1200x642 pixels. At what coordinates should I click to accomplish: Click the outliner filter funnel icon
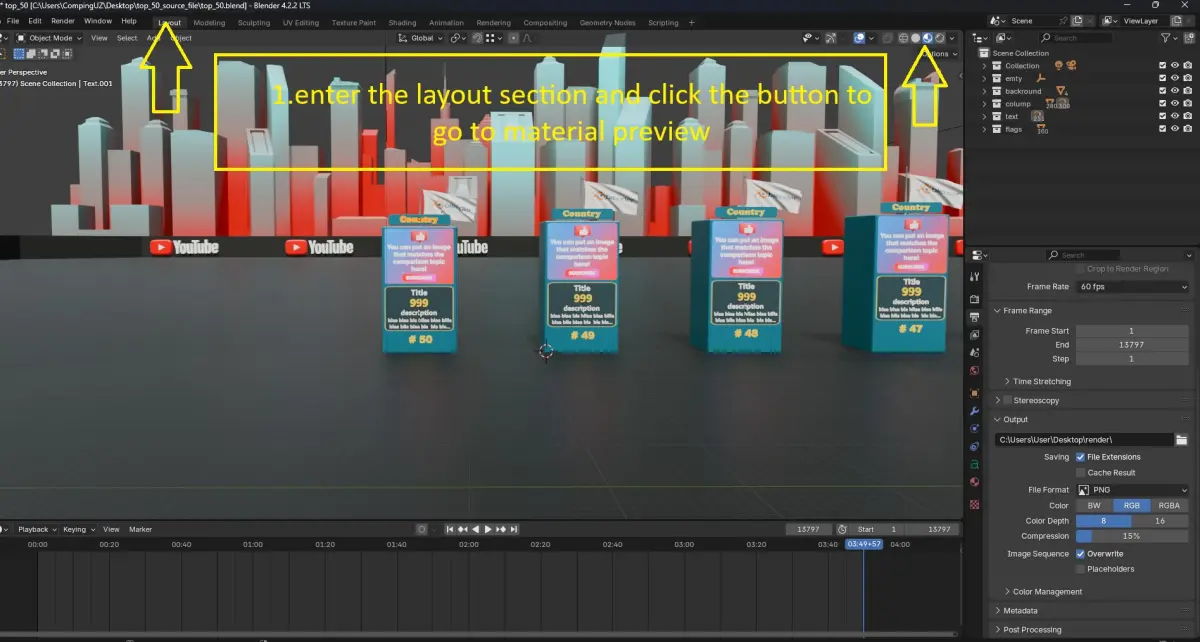click(x=1166, y=38)
